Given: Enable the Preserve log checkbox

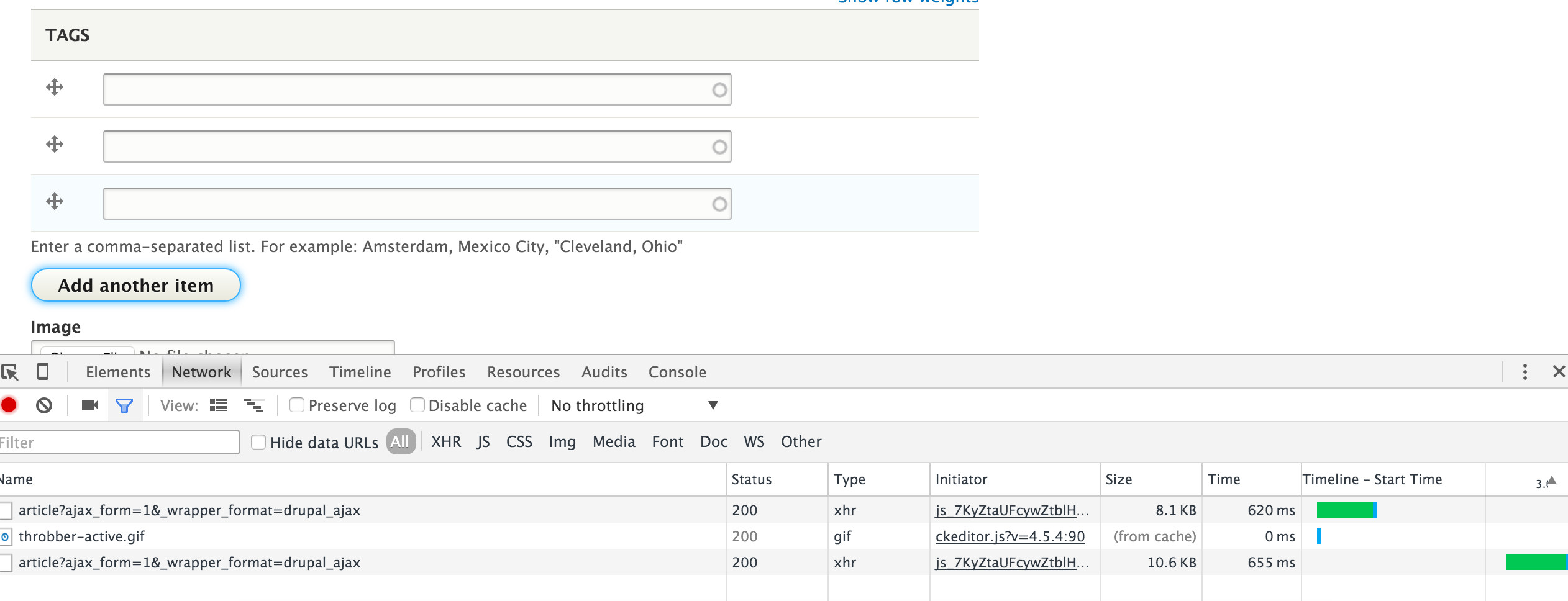Looking at the screenshot, I should point(297,405).
